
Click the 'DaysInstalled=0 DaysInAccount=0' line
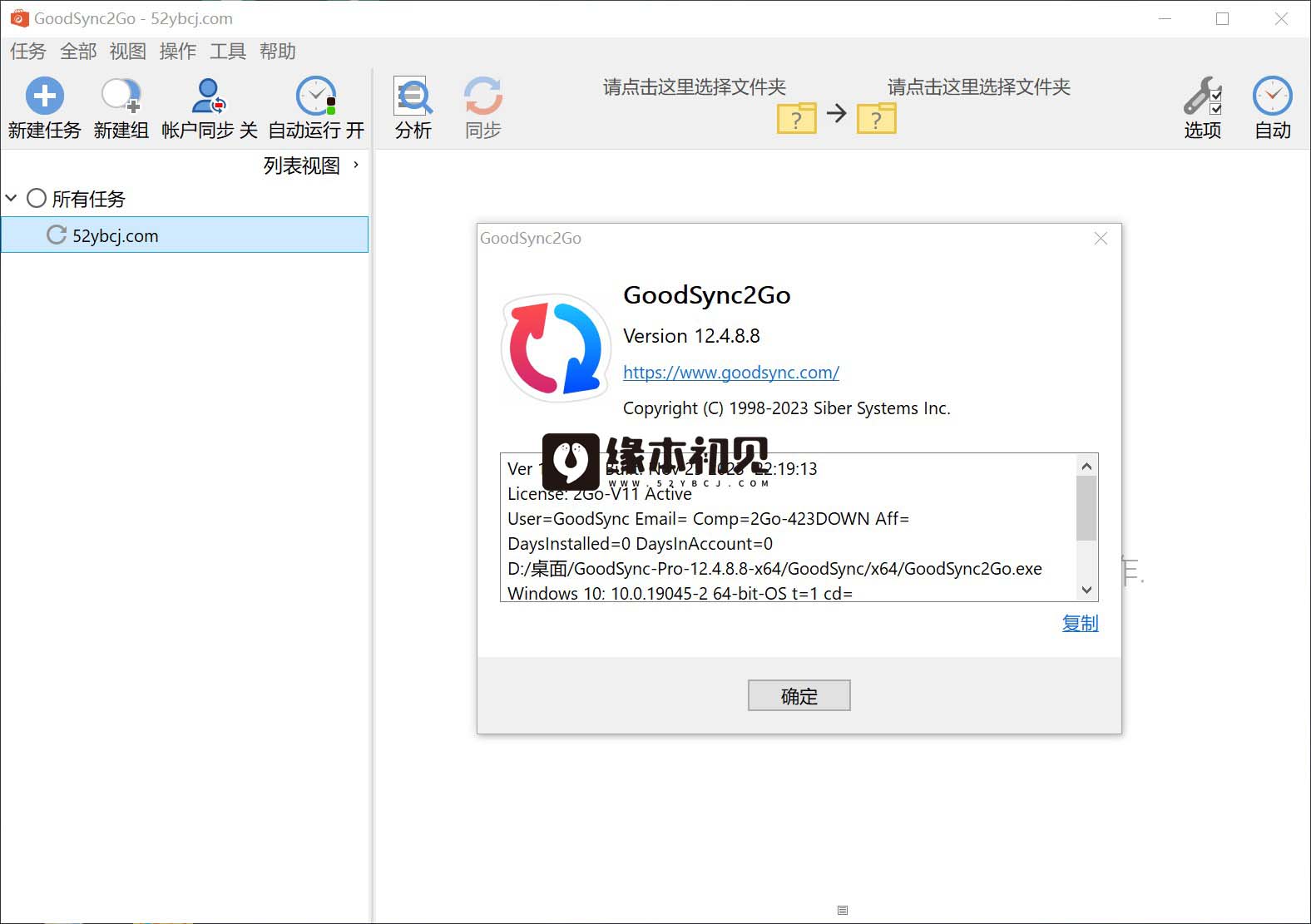[x=641, y=544]
